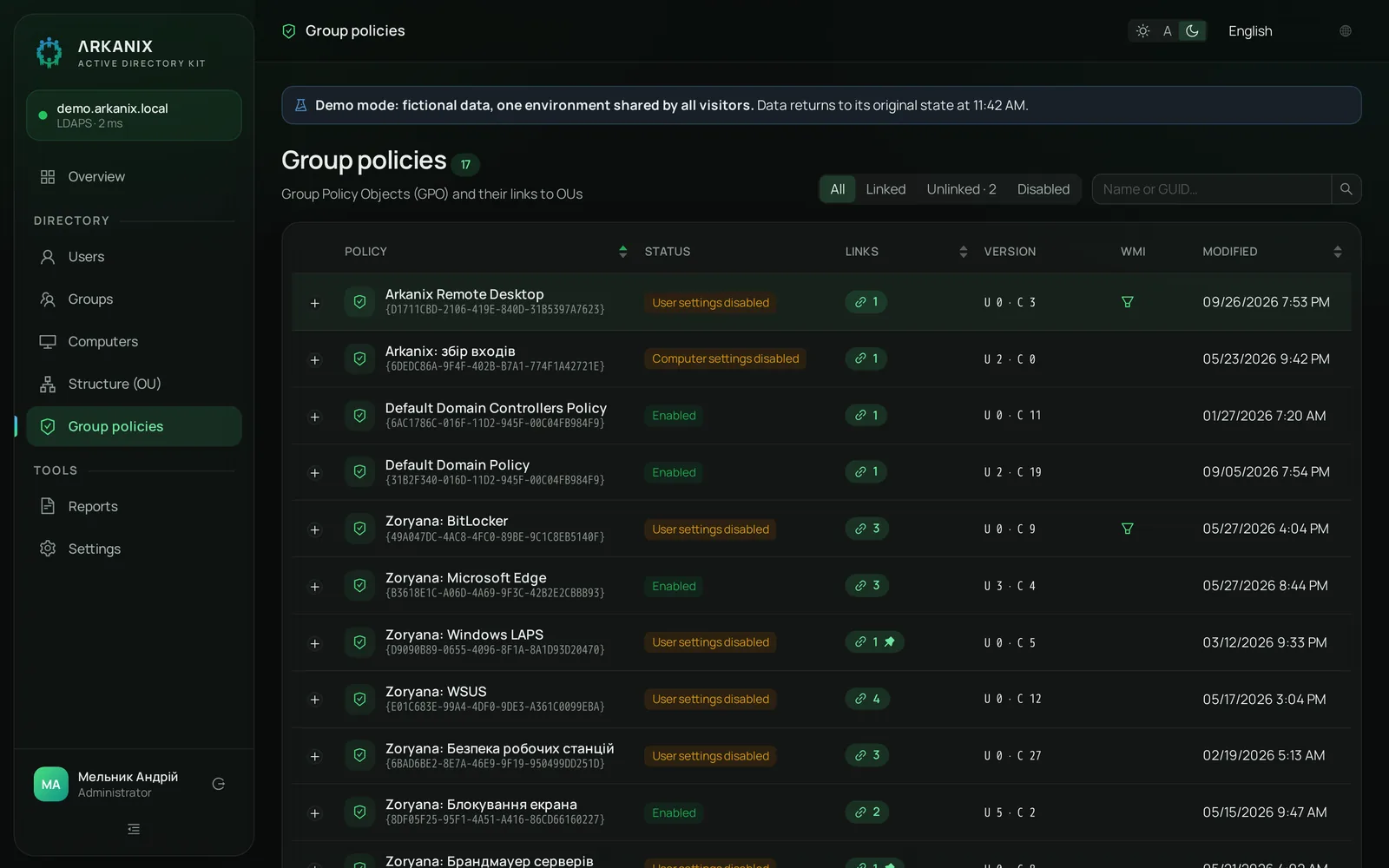This screenshot has width=1389, height=868.
Task: Select dark theme moon icon
Action: (x=1193, y=31)
